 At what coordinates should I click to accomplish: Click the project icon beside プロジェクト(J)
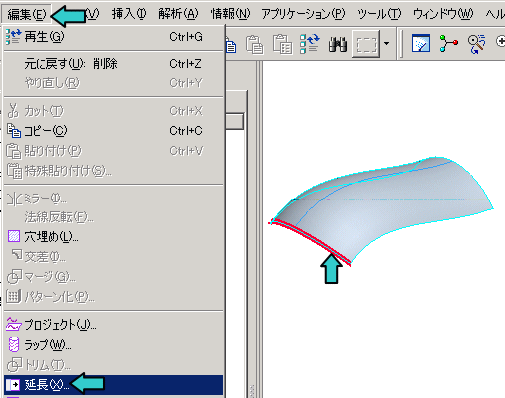click(x=14, y=324)
